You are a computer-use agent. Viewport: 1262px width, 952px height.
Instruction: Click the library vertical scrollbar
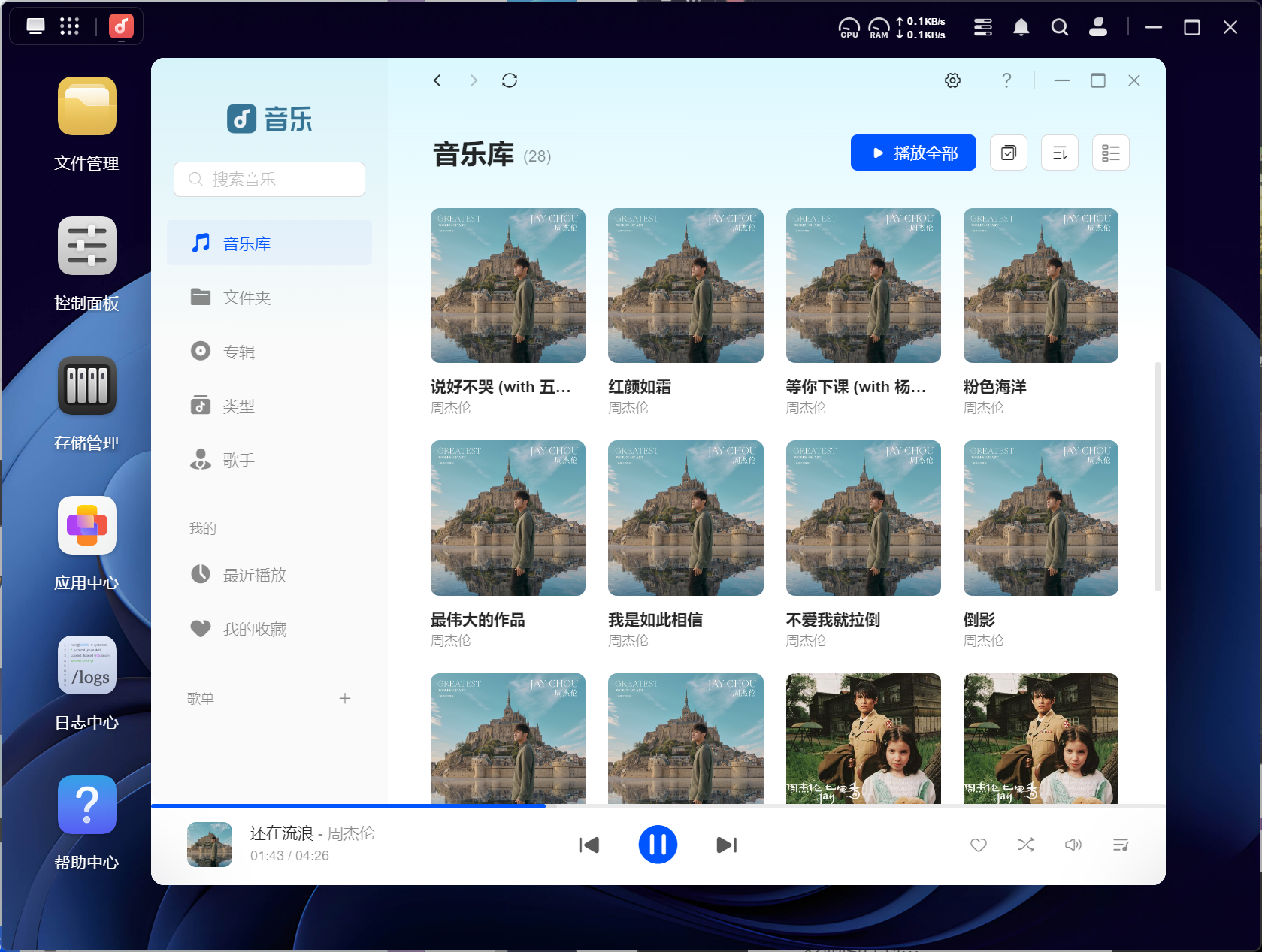(x=1158, y=476)
